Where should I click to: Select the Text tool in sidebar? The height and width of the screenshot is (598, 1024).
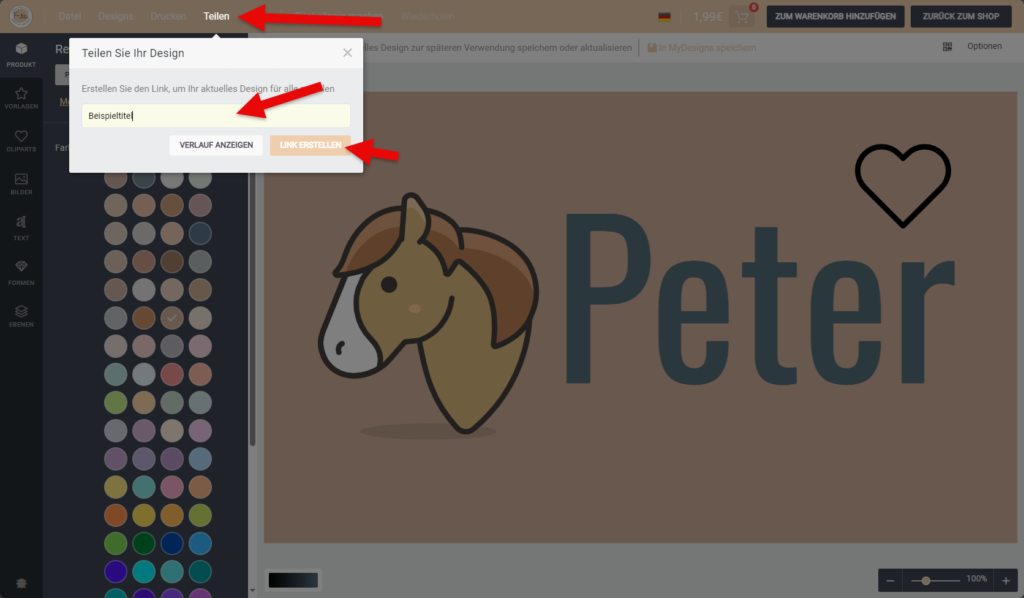tap(21, 227)
